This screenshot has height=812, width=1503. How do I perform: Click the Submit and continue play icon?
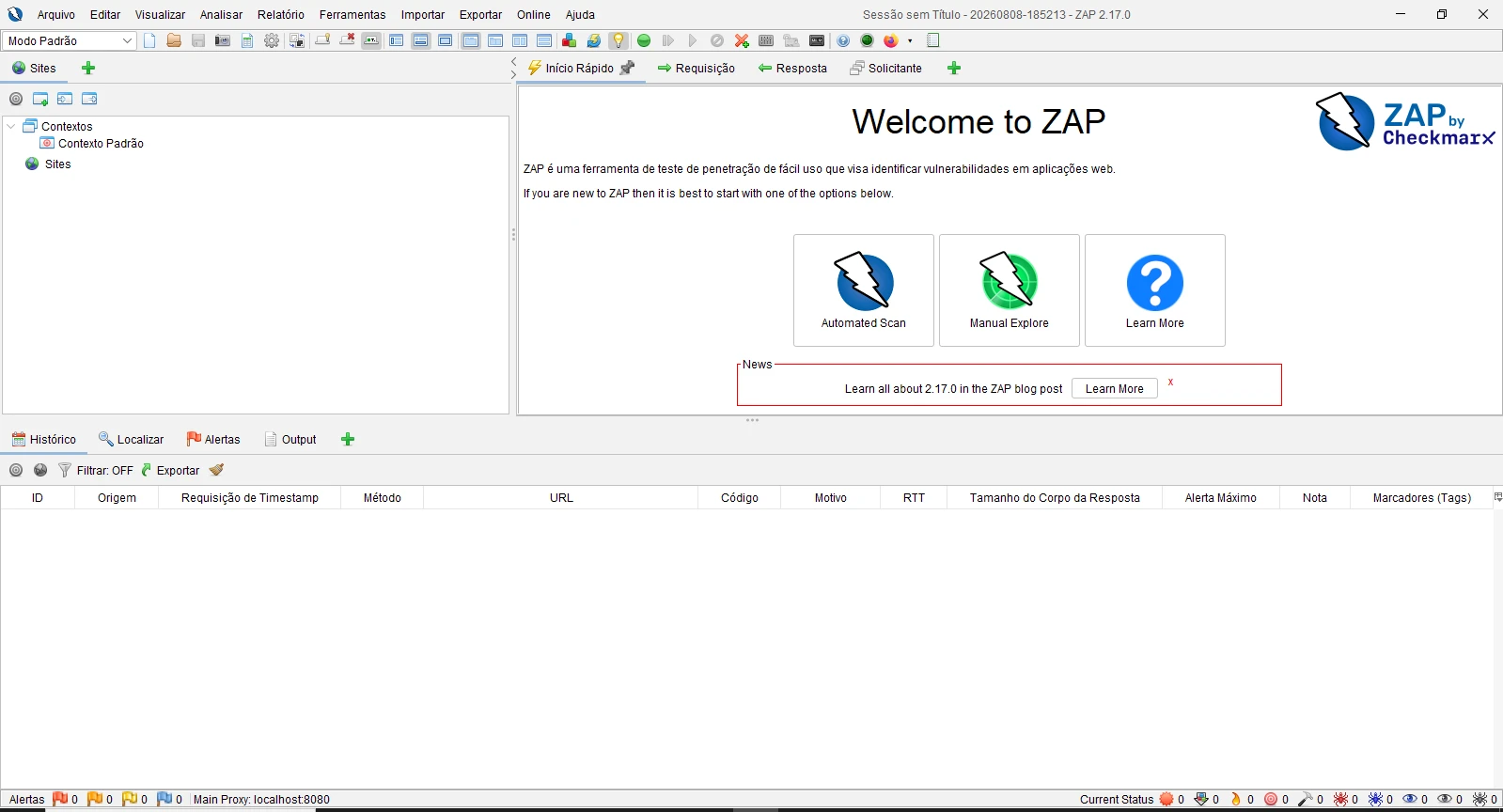click(x=693, y=40)
